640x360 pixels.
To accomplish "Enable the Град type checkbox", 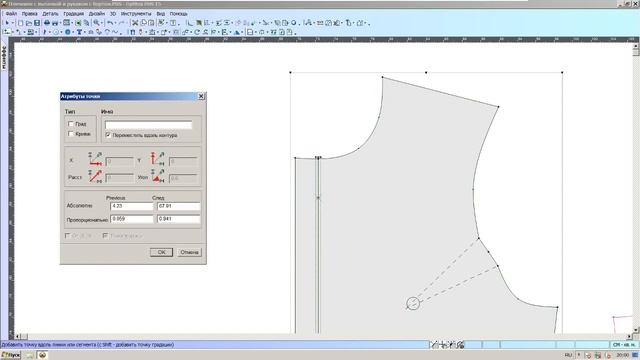I will coord(71,123).
